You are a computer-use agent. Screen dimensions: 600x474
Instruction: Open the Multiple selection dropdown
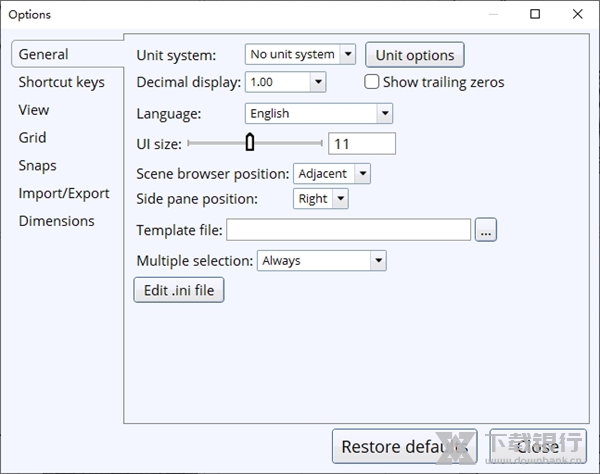(321, 261)
